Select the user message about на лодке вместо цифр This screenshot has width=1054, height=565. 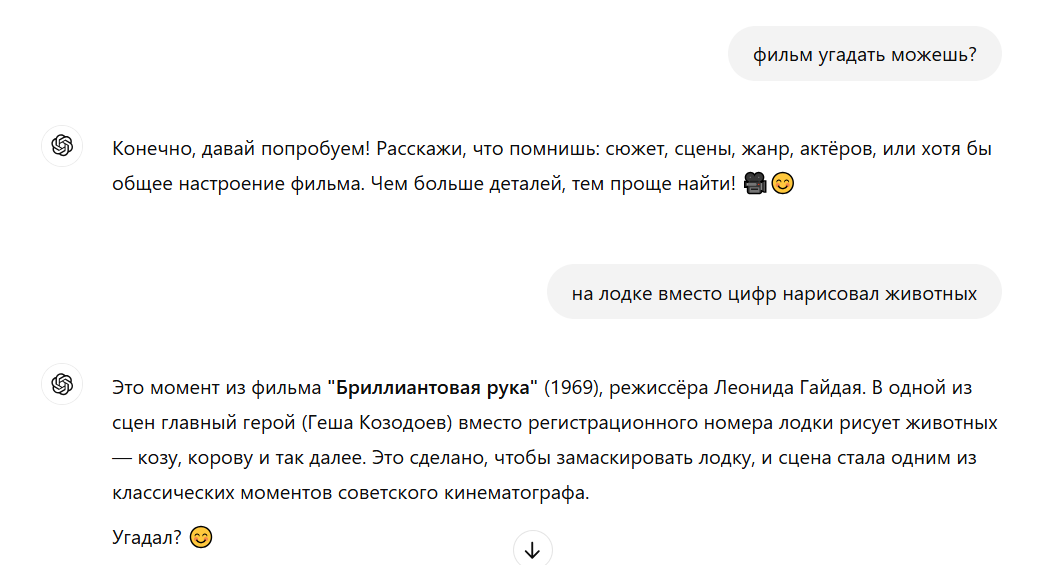click(x=774, y=292)
